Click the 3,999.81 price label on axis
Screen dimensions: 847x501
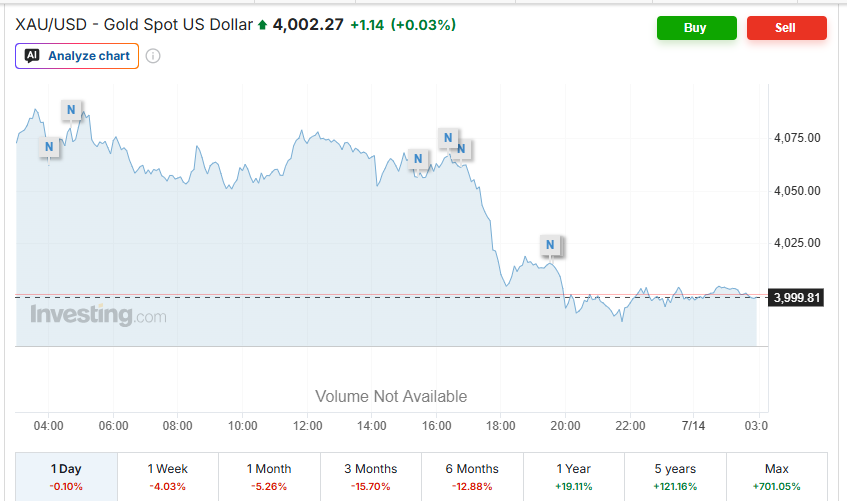coord(796,298)
